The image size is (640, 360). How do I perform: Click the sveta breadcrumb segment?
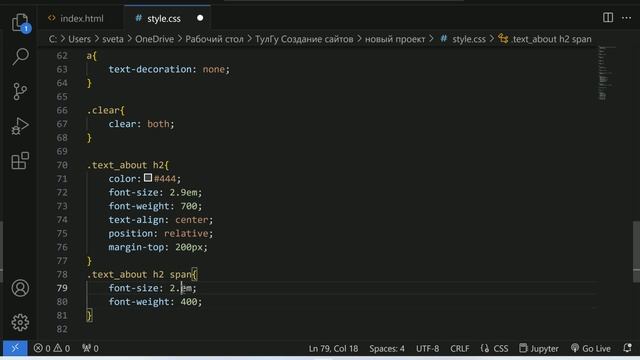113,39
